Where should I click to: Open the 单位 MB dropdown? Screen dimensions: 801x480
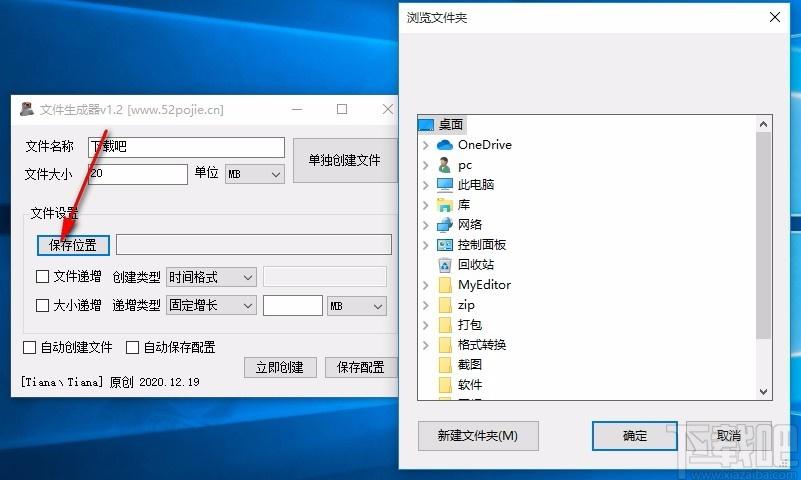[x=254, y=174]
